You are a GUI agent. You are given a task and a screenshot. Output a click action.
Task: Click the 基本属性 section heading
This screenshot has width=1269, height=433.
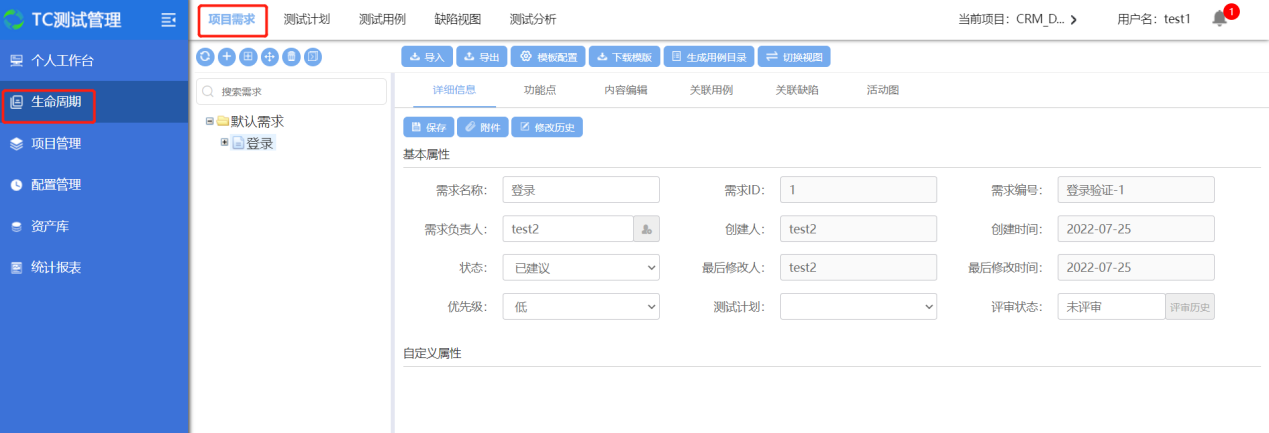[x=427, y=155]
